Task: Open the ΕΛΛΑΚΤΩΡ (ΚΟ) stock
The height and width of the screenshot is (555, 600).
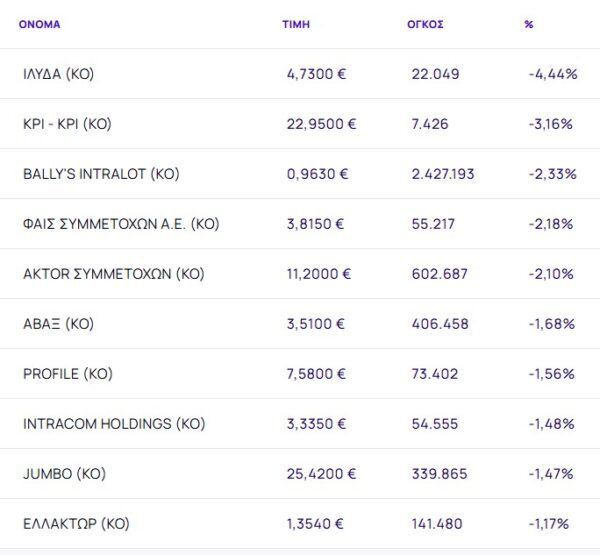Action: pos(76,524)
